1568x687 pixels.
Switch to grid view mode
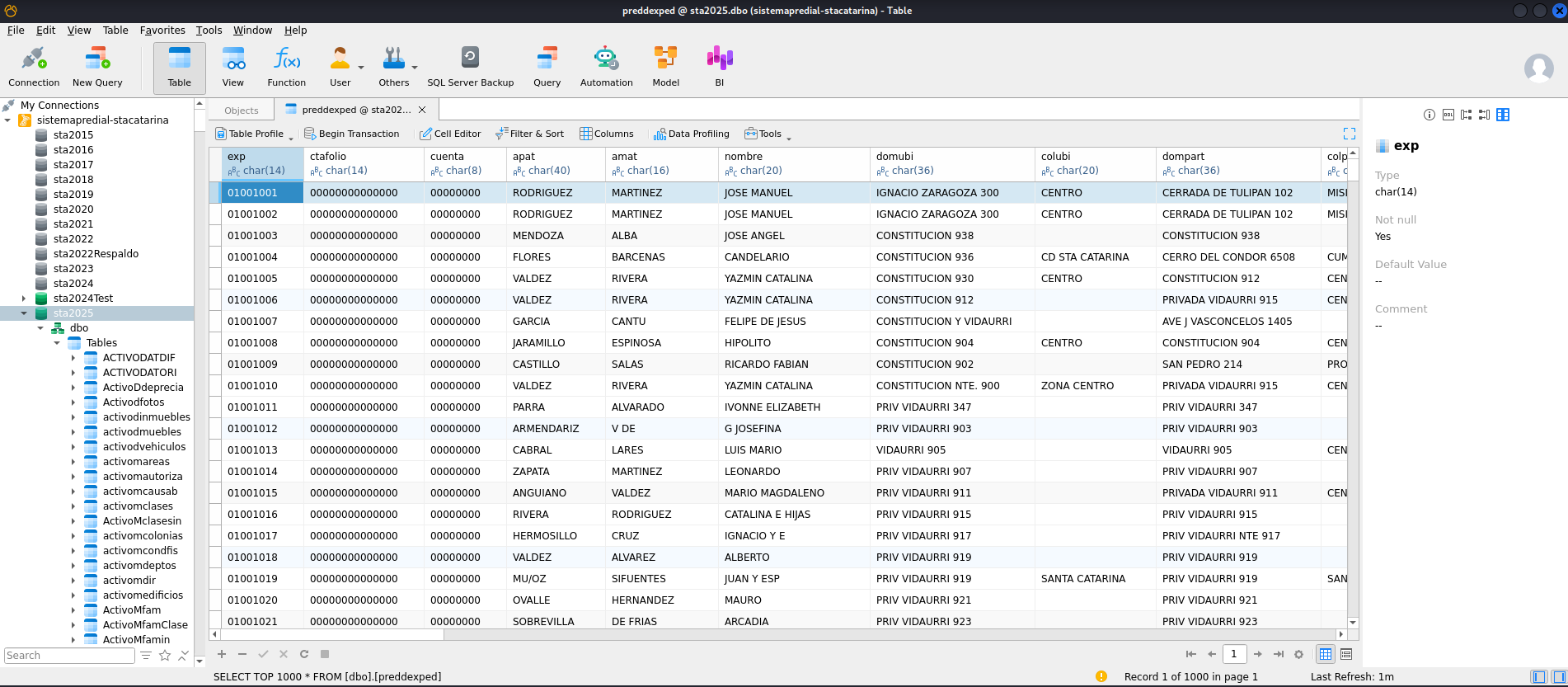point(1326,654)
